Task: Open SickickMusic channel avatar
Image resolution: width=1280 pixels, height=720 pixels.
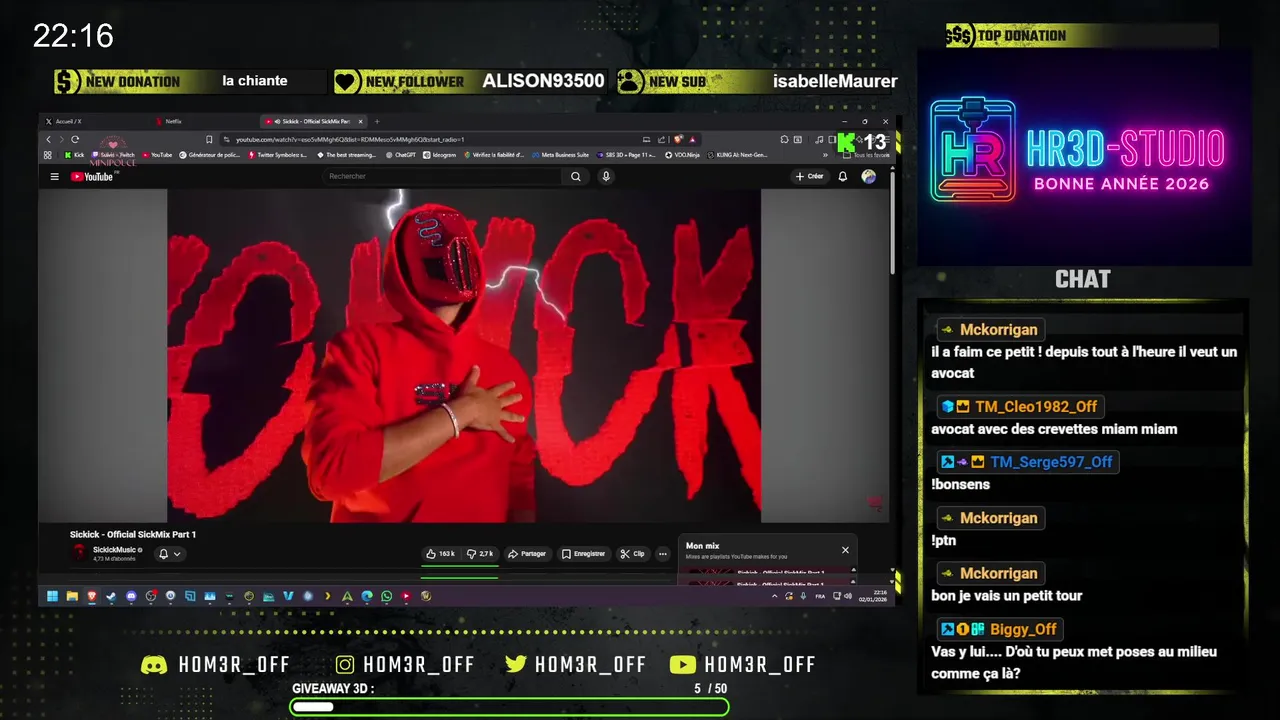Action: pyautogui.click(x=80, y=552)
